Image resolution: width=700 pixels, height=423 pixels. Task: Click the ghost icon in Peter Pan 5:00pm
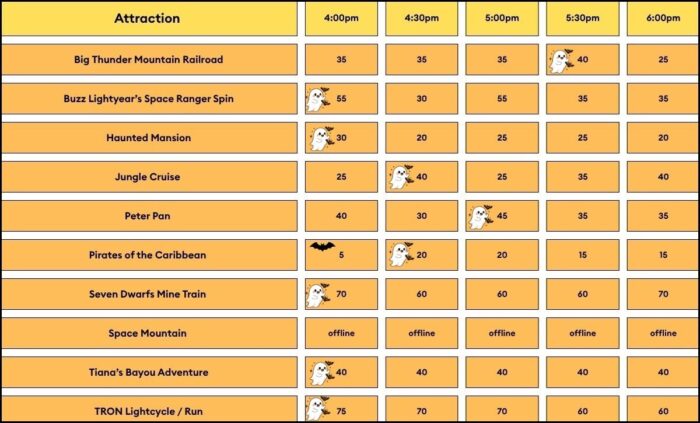[x=480, y=216]
